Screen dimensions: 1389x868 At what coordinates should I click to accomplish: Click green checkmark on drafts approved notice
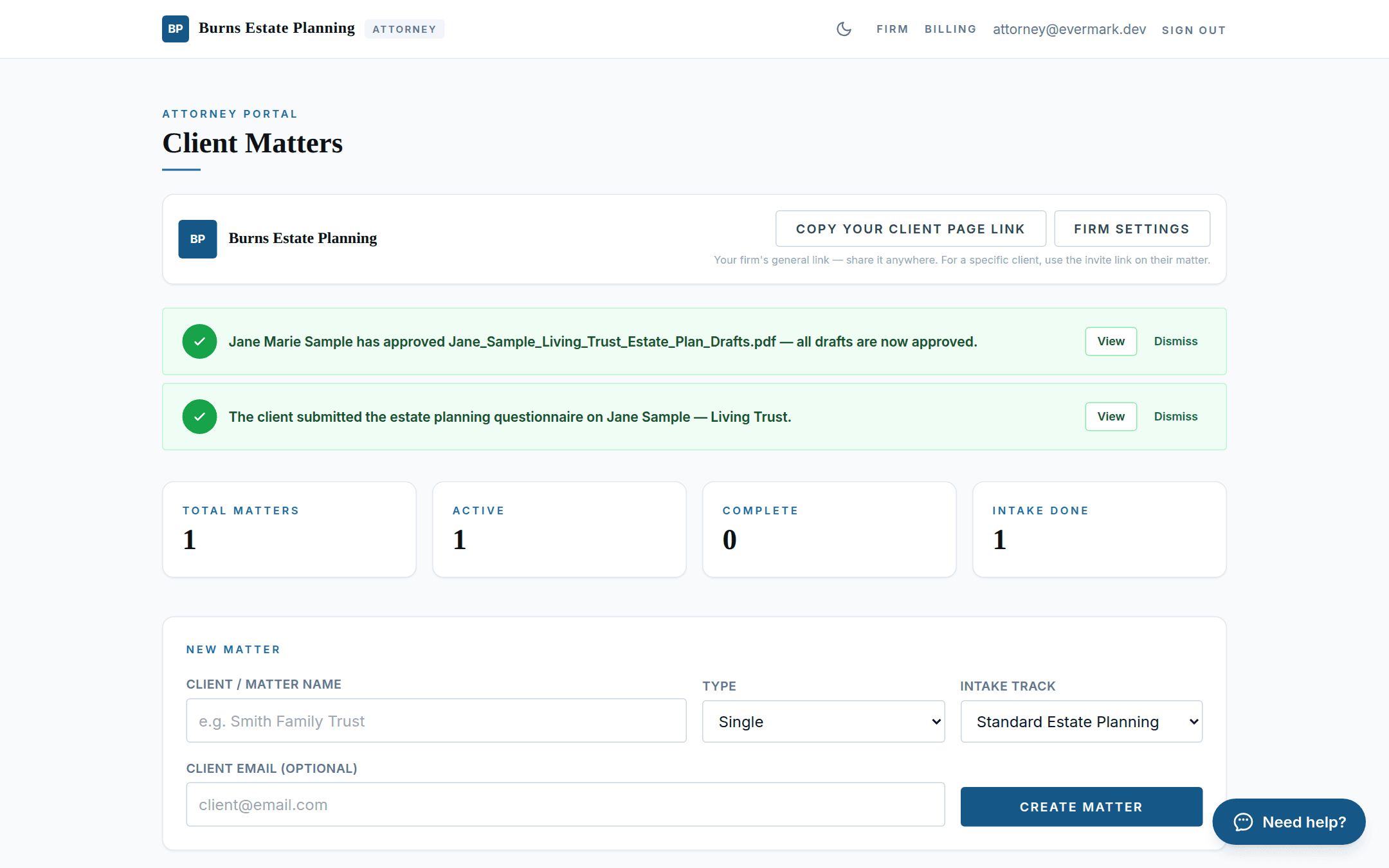pyautogui.click(x=199, y=341)
